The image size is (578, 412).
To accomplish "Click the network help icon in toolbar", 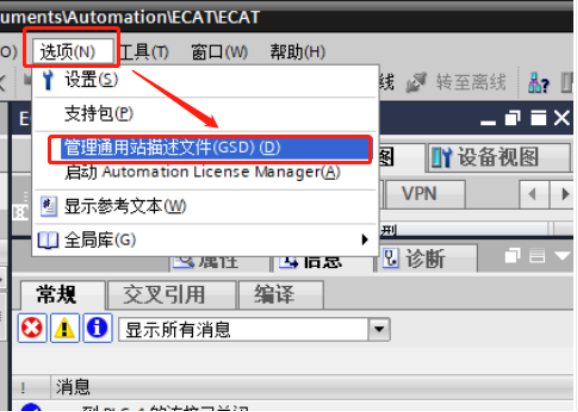I will pyautogui.click(x=538, y=83).
